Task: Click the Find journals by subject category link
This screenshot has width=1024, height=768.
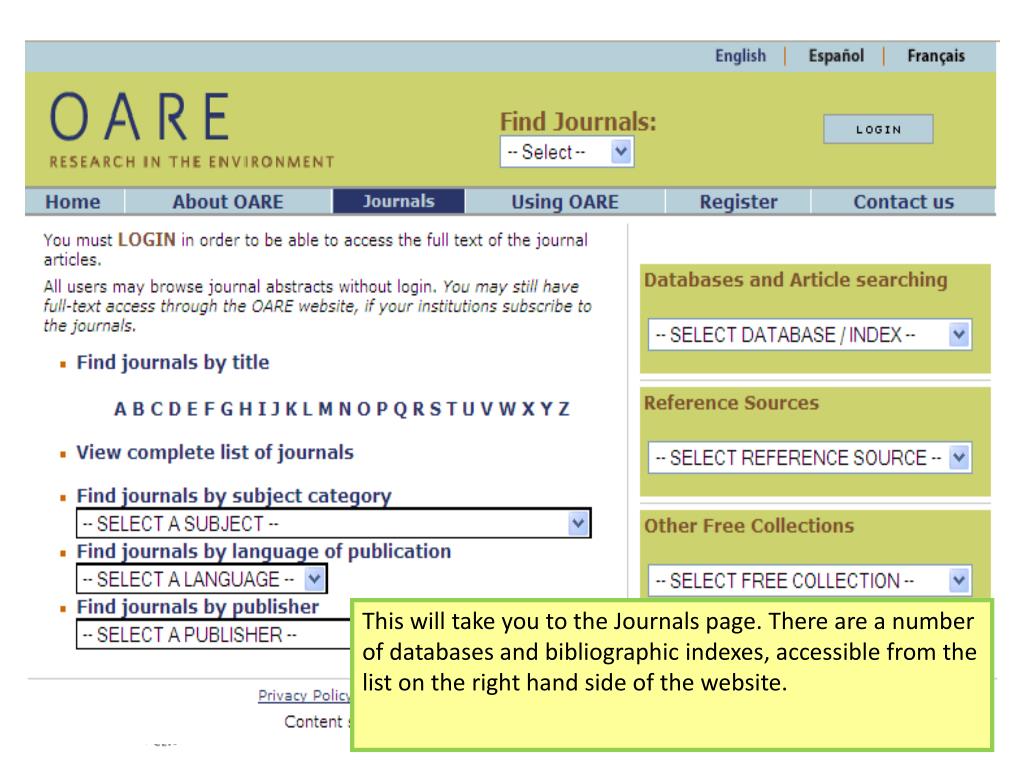Action: (x=234, y=496)
